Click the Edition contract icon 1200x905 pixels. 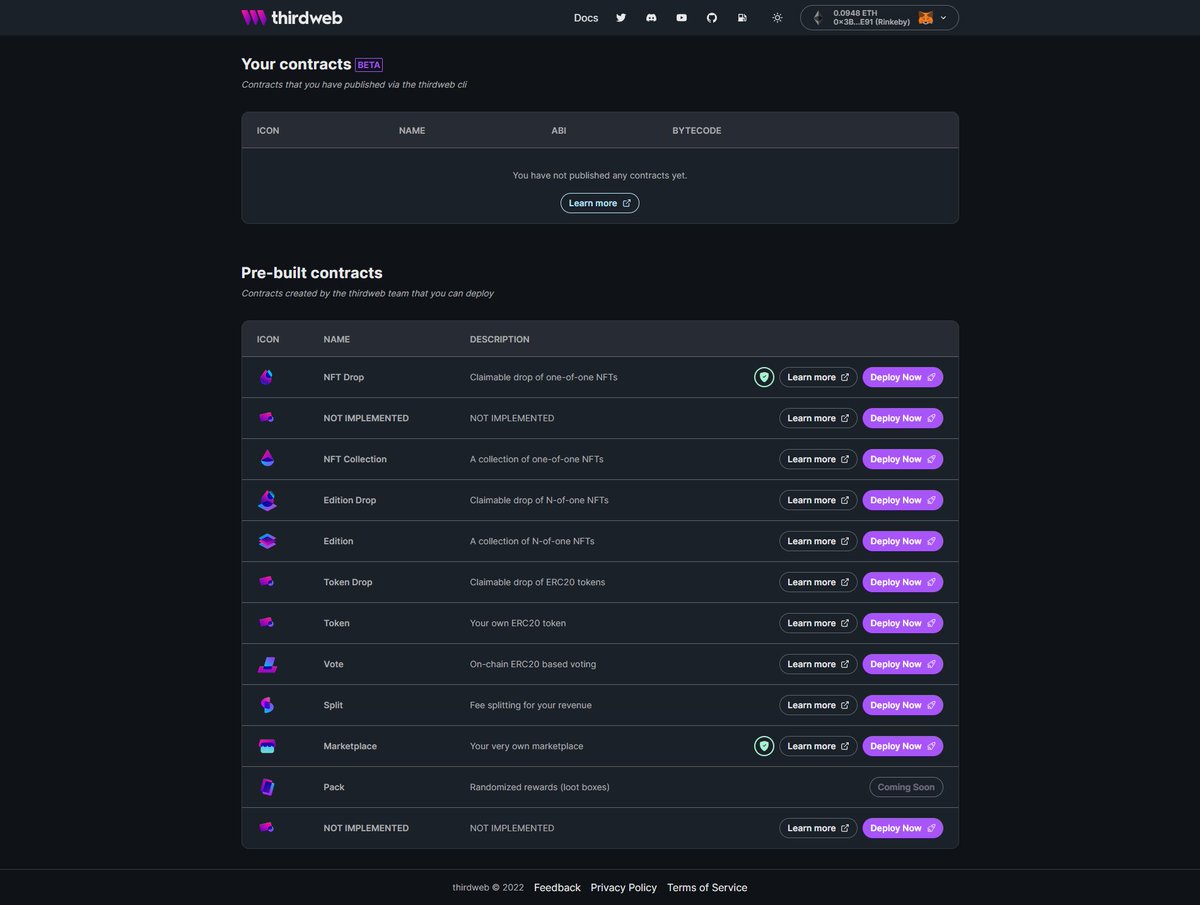click(266, 541)
